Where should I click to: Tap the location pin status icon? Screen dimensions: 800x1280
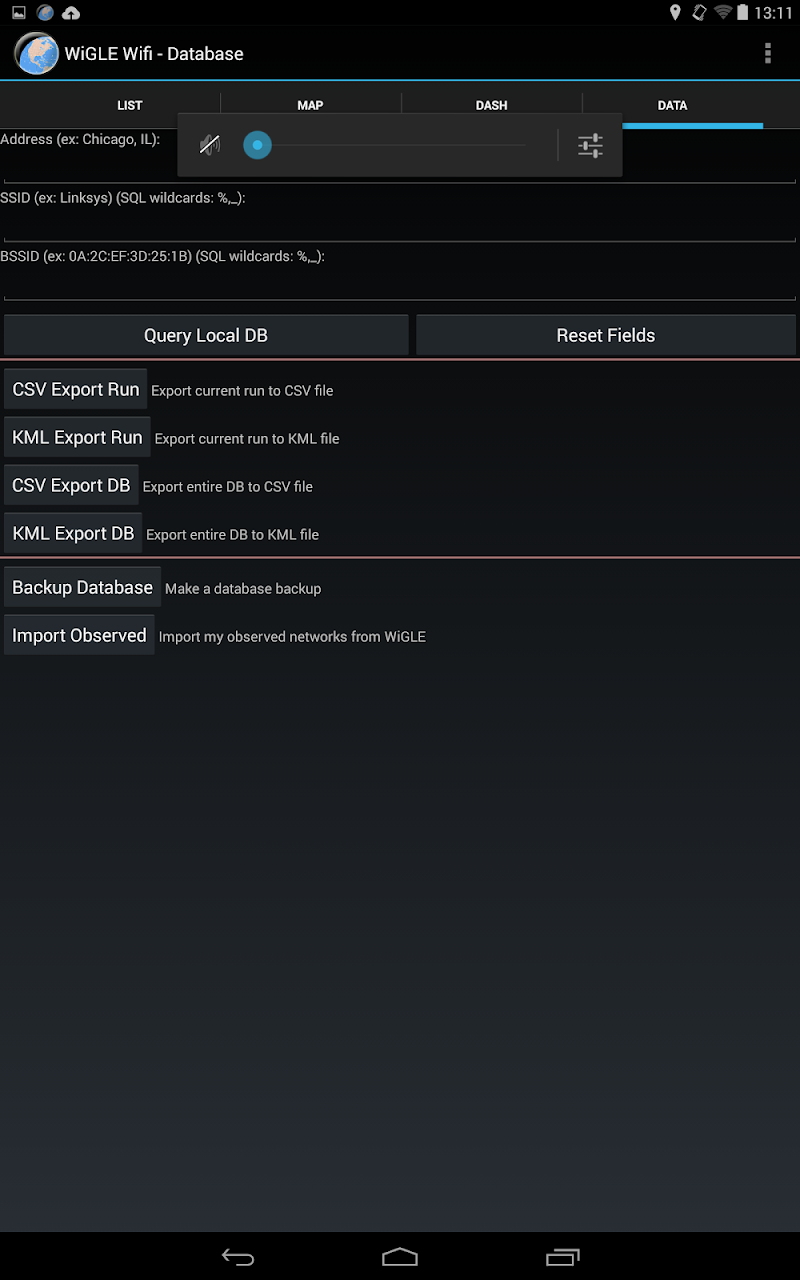675,13
